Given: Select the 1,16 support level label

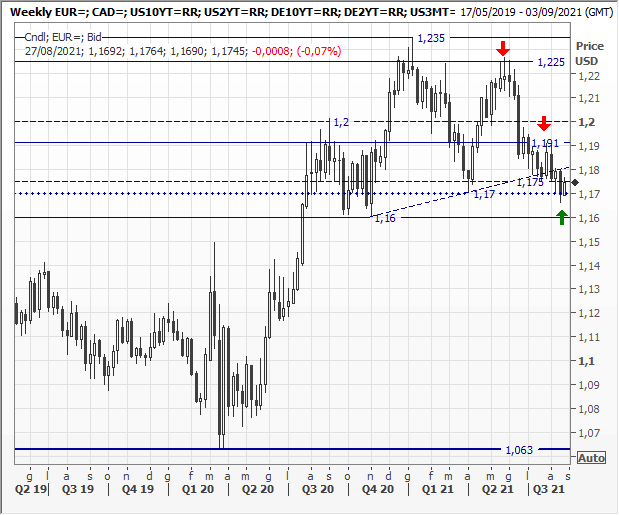Looking at the screenshot, I should [x=384, y=218].
